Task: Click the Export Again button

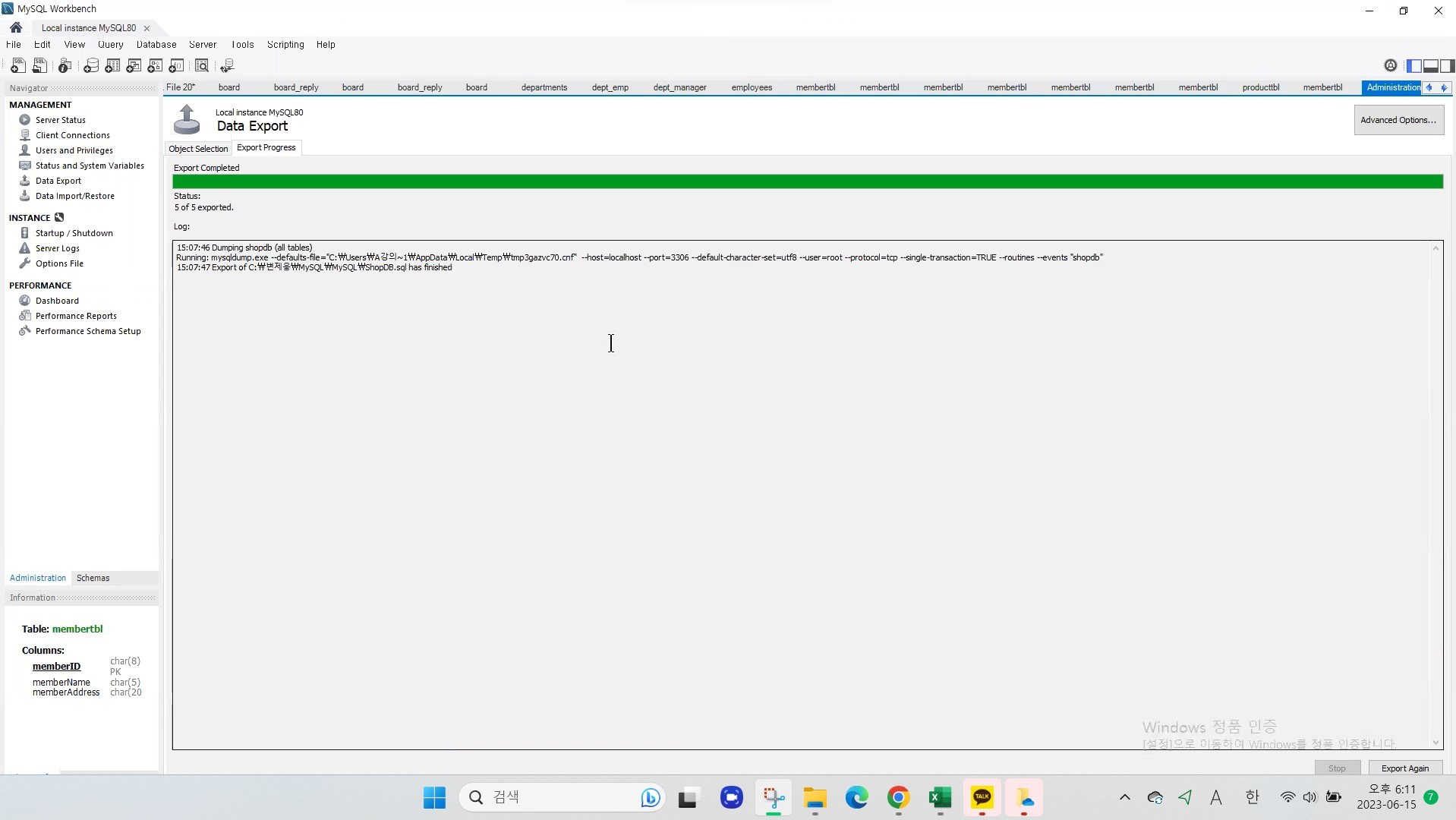Action: [x=1404, y=768]
